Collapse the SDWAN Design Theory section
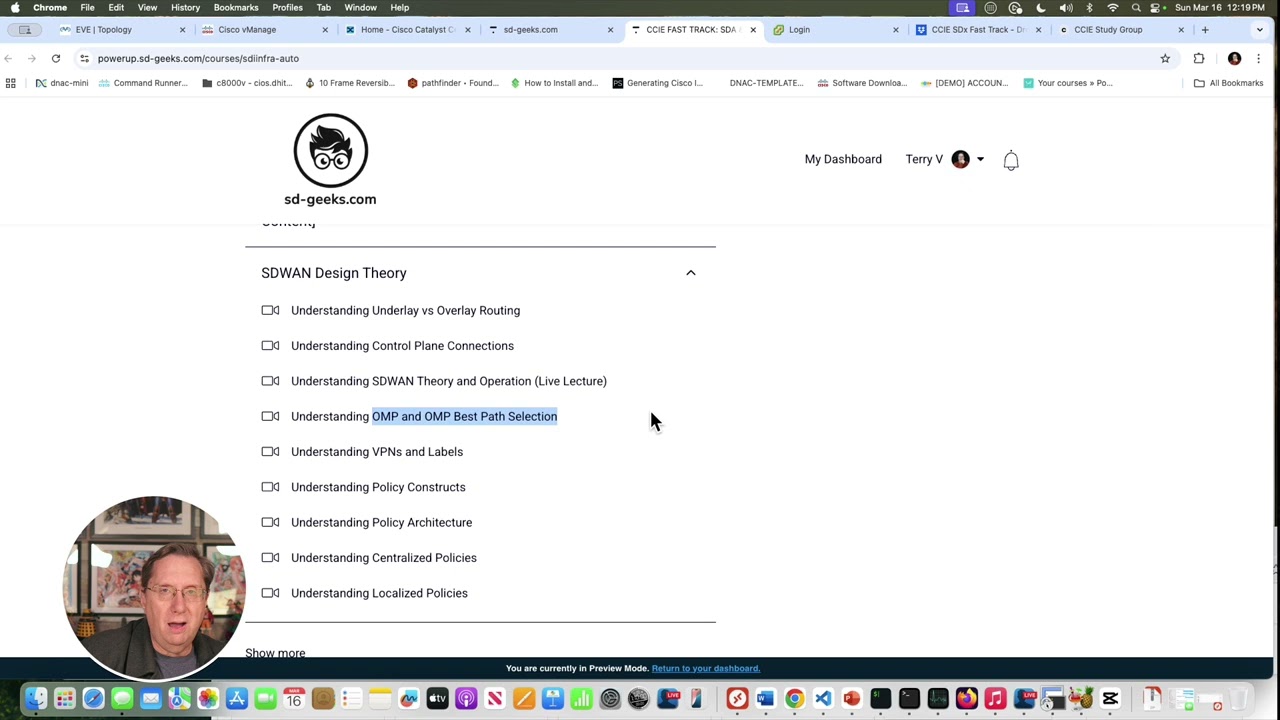The height and width of the screenshot is (720, 1280). point(690,273)
